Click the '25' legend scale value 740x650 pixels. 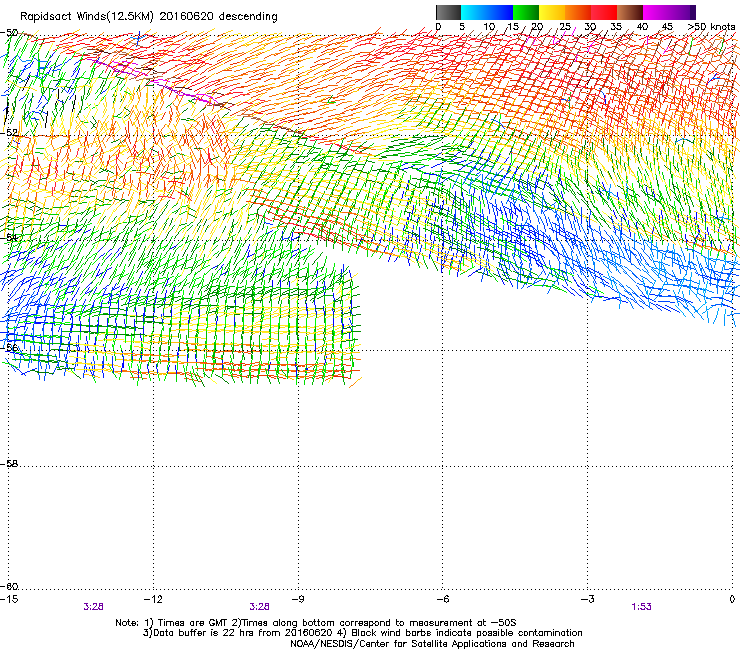click(x=564, y=27)
